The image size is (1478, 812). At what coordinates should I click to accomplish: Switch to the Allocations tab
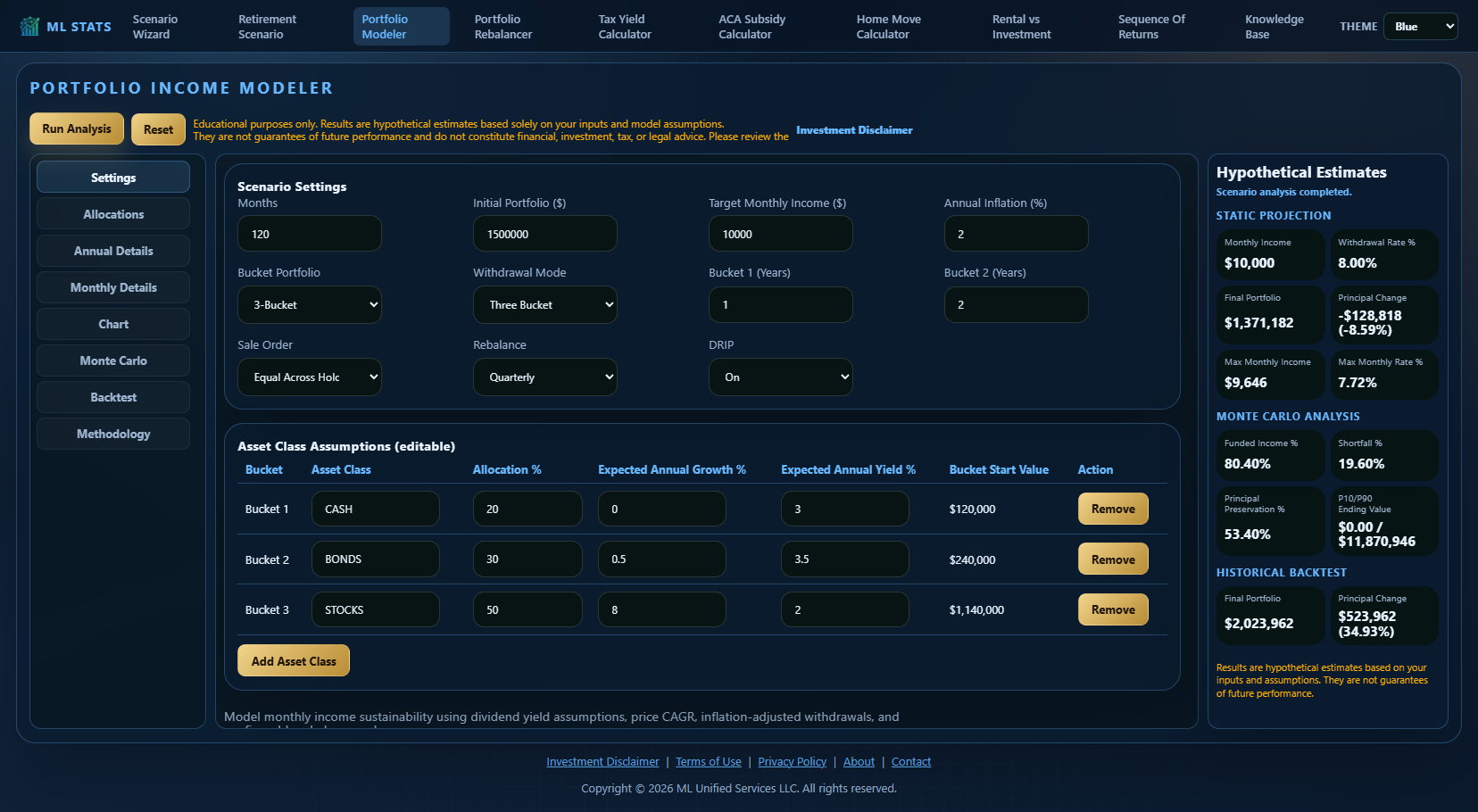coord(113,214)
